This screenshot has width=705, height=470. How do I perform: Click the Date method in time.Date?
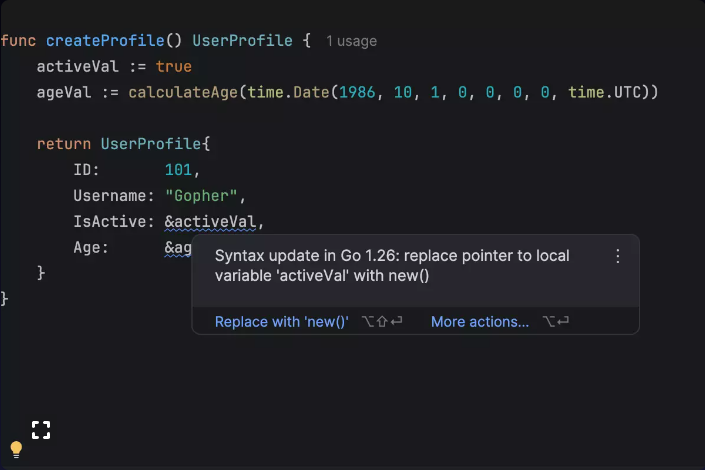pos(311,92)
